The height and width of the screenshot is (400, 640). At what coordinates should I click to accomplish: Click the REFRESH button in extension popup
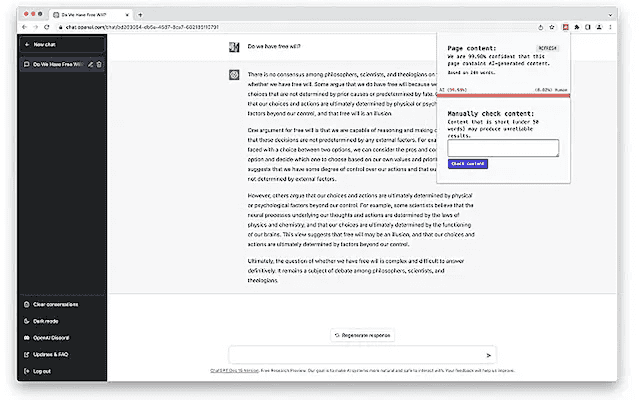(x=547, y=47)
